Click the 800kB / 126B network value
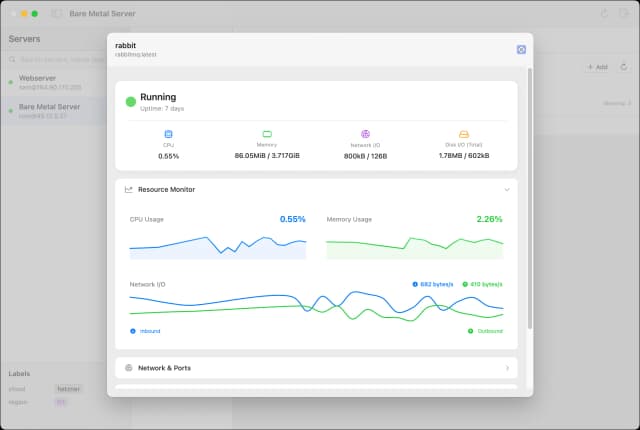 pos(365,156)
